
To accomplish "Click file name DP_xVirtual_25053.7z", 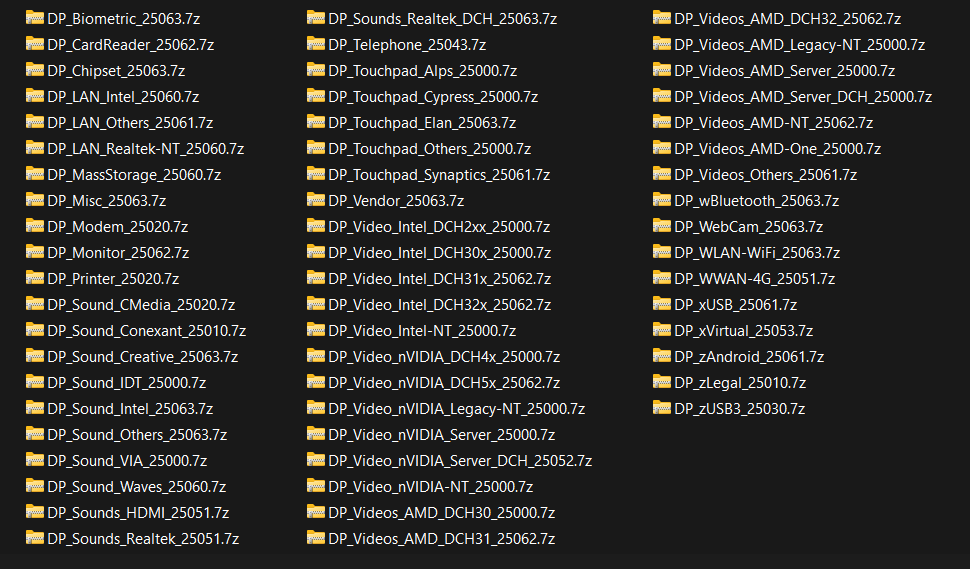I will [744, 331].
